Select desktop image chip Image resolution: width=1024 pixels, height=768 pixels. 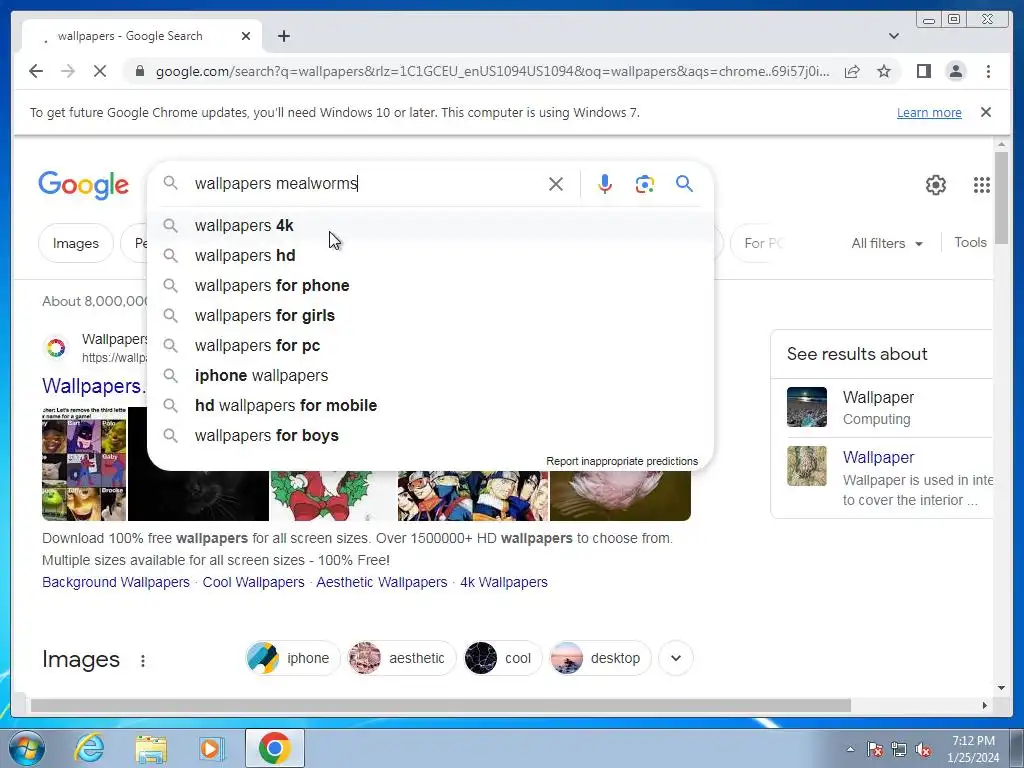(600, 658)
